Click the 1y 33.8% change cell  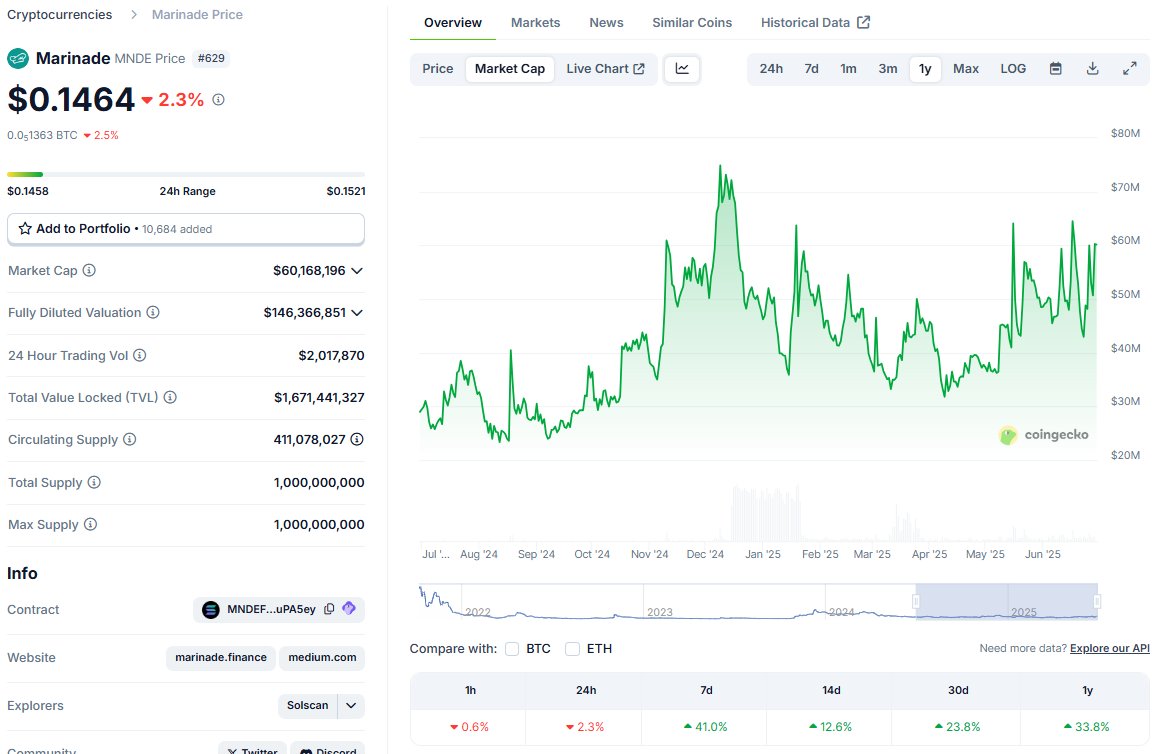pyautogui.click(x=1087, y=727)
